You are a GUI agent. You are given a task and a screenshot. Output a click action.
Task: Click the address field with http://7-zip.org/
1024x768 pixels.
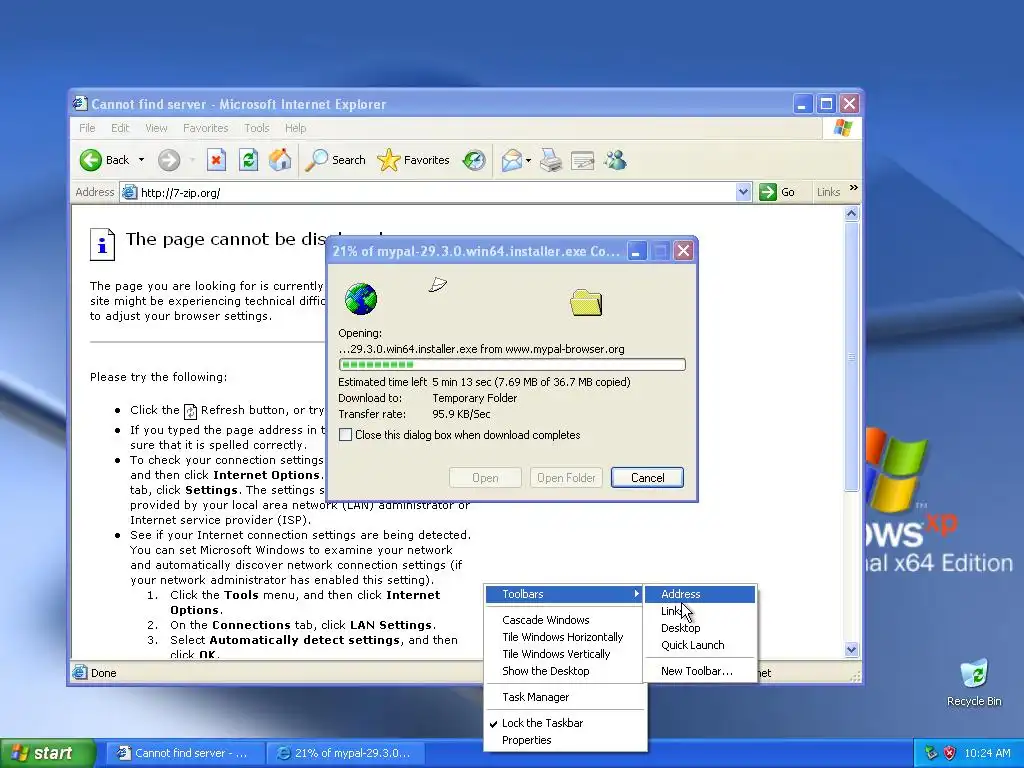click(436, 192)
